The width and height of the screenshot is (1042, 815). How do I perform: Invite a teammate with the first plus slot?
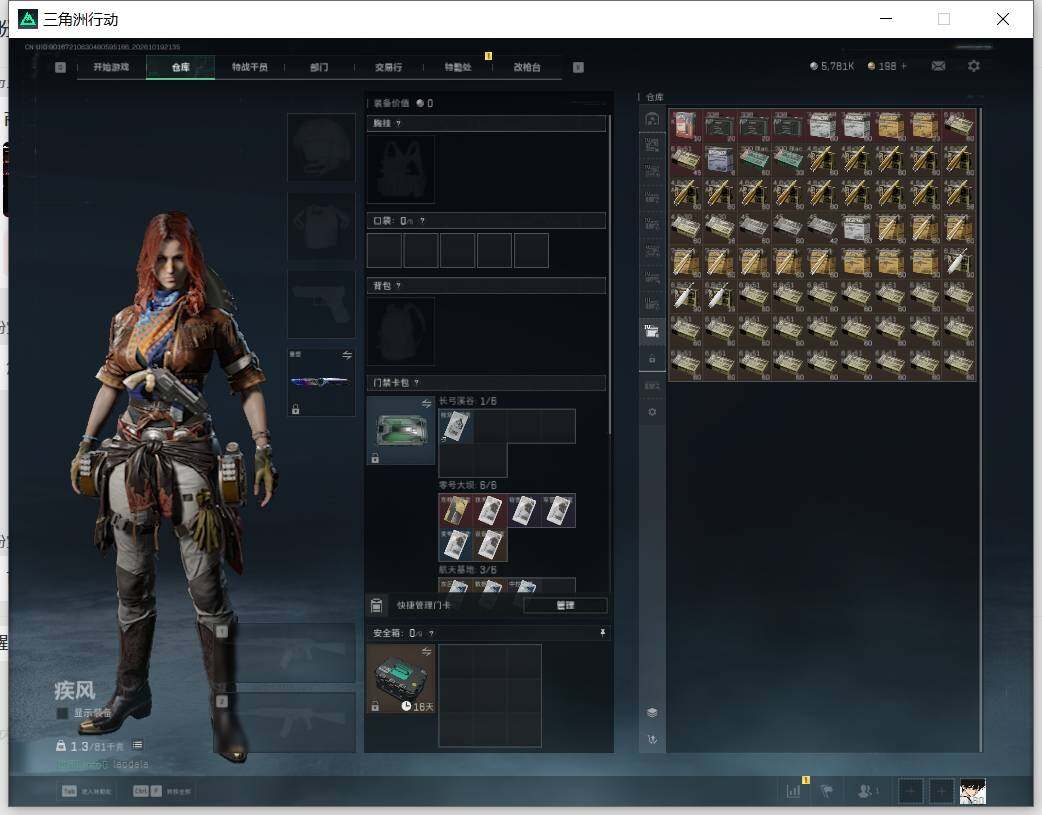click(x=910, y=791)
